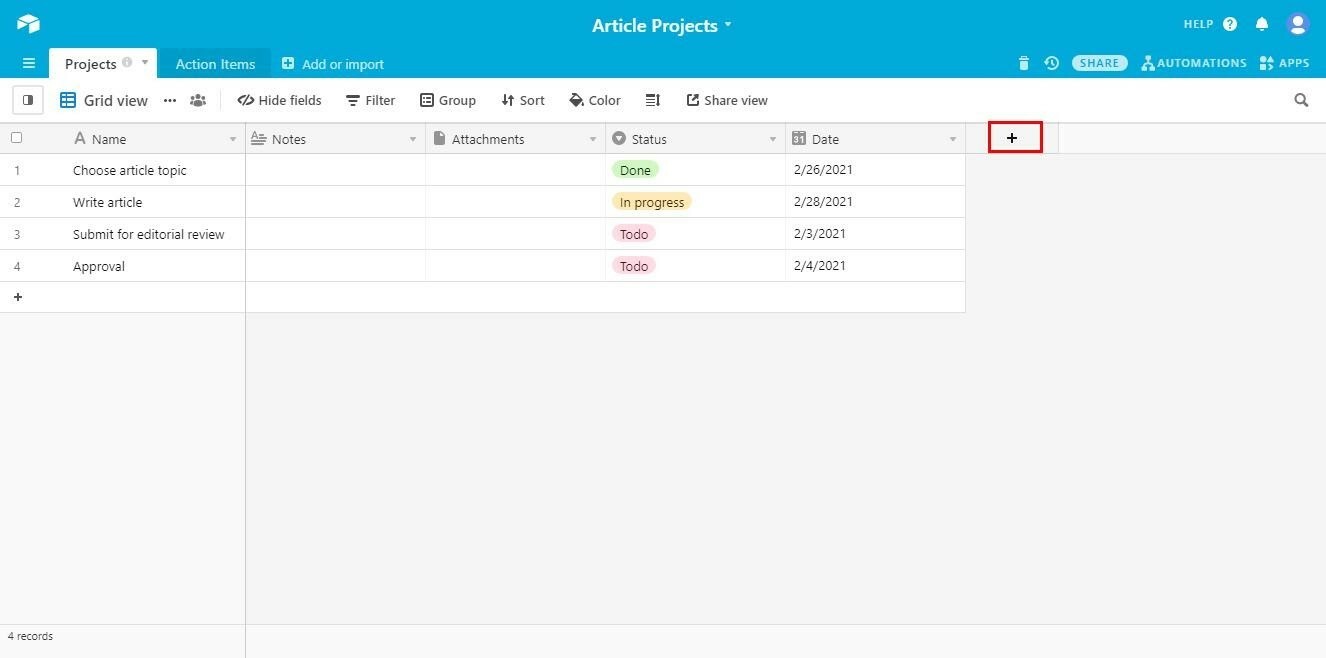Click the Notes long-text field icon
Screen dimensions: 1326x658
258,138
